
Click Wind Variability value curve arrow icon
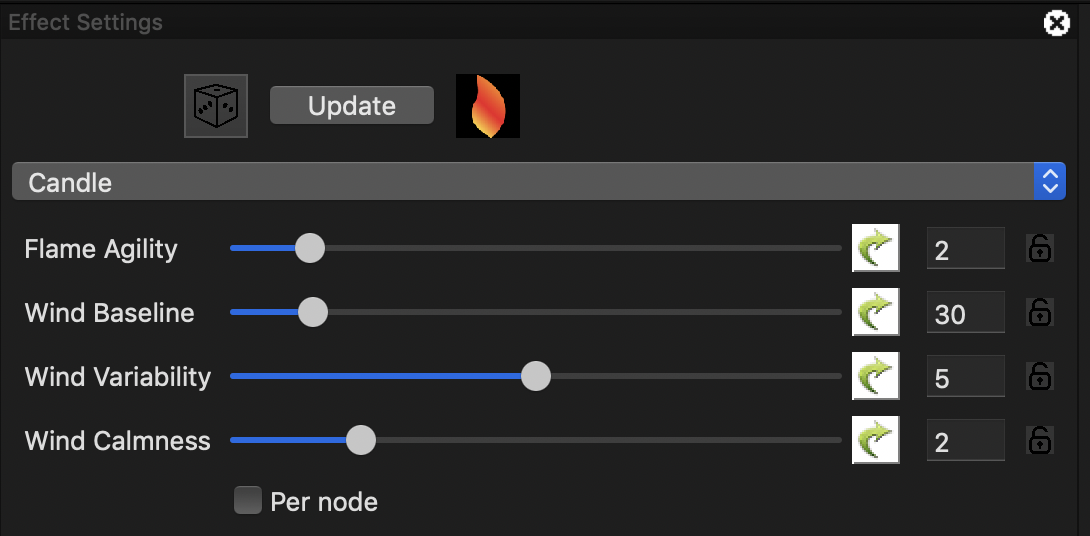pos(875,376)
